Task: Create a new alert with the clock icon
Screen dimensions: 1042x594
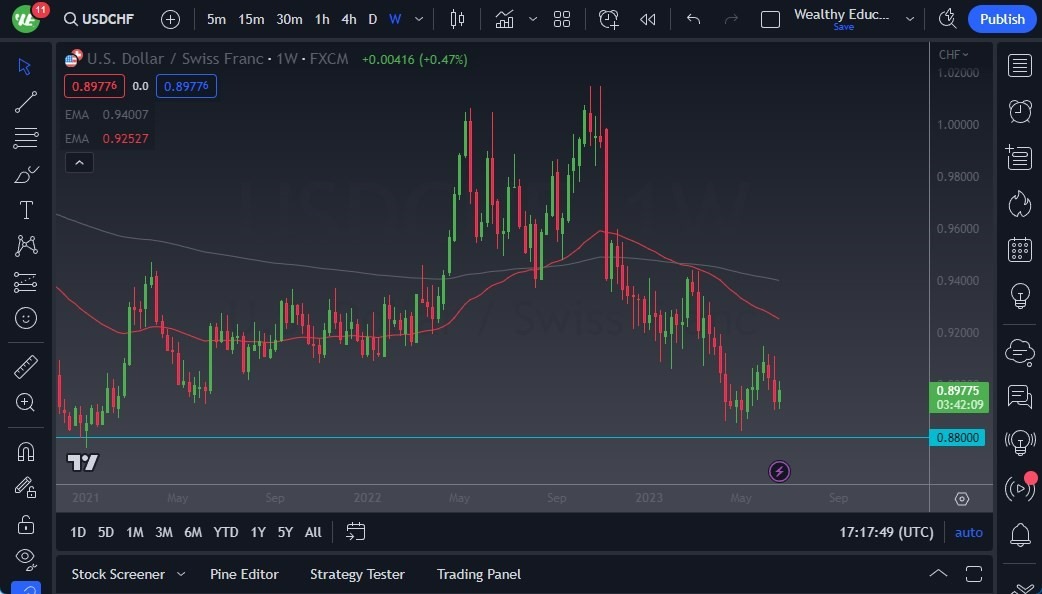Action: pos(609,18)
